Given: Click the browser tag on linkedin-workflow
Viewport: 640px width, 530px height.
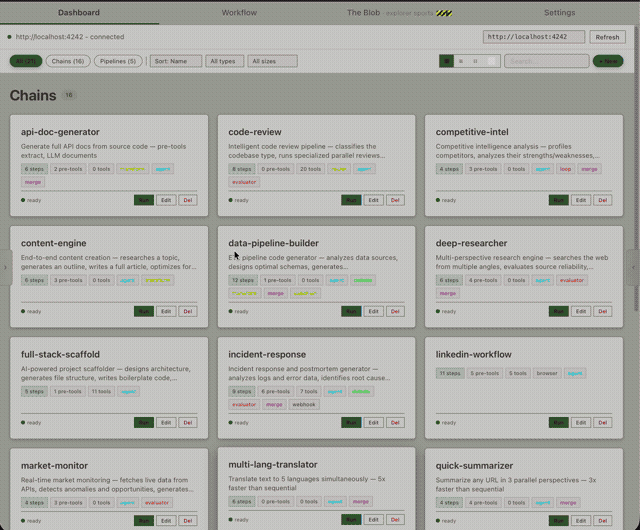Looking at the screenshot, I should coord(547,373).
